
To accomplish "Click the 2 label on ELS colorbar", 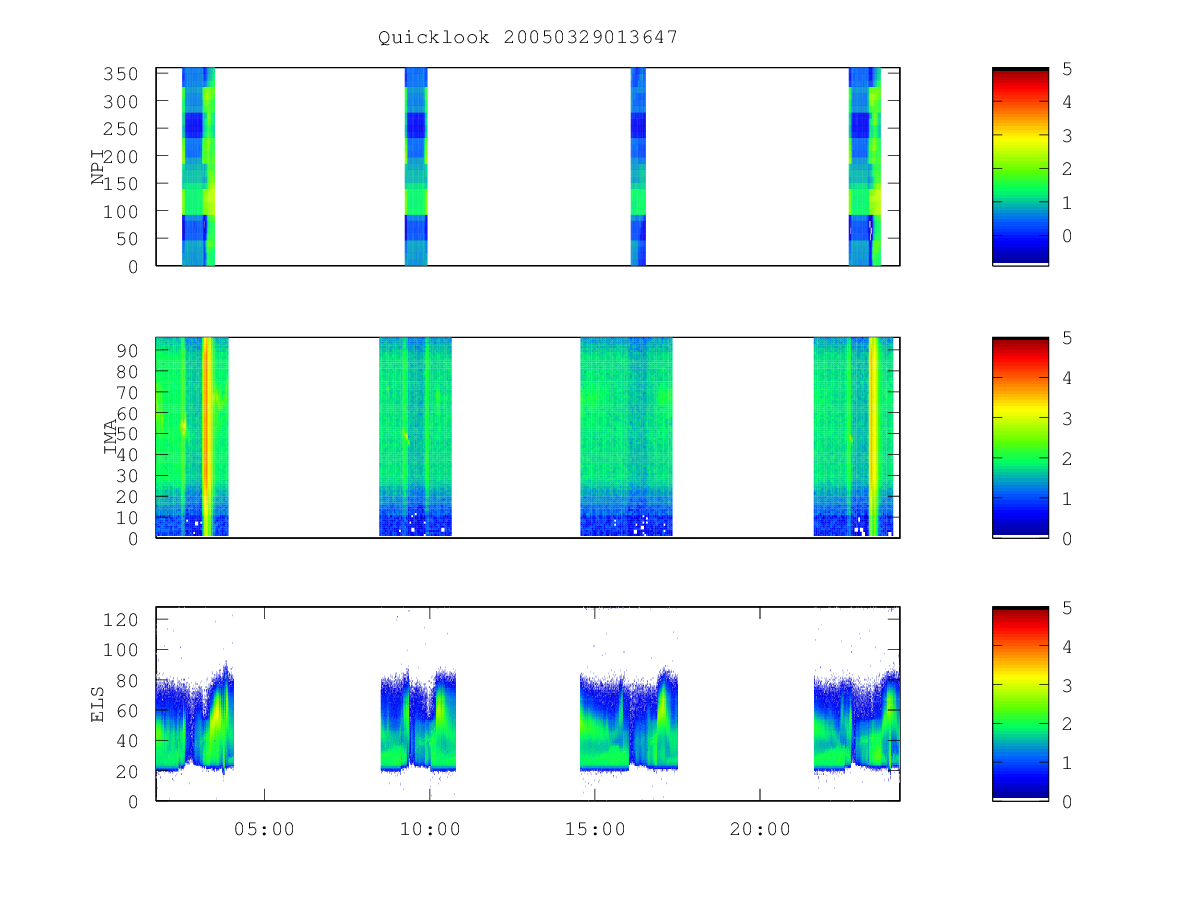I will click(1068, 724).
